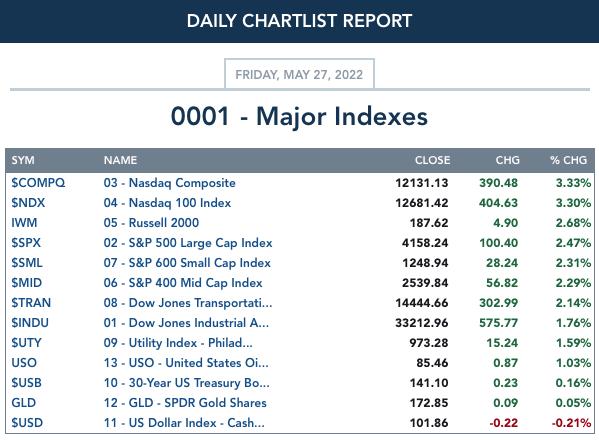Open the $INDU symbol link
The height and width of the screenshot is (440, 599).
tap(30, 323)
